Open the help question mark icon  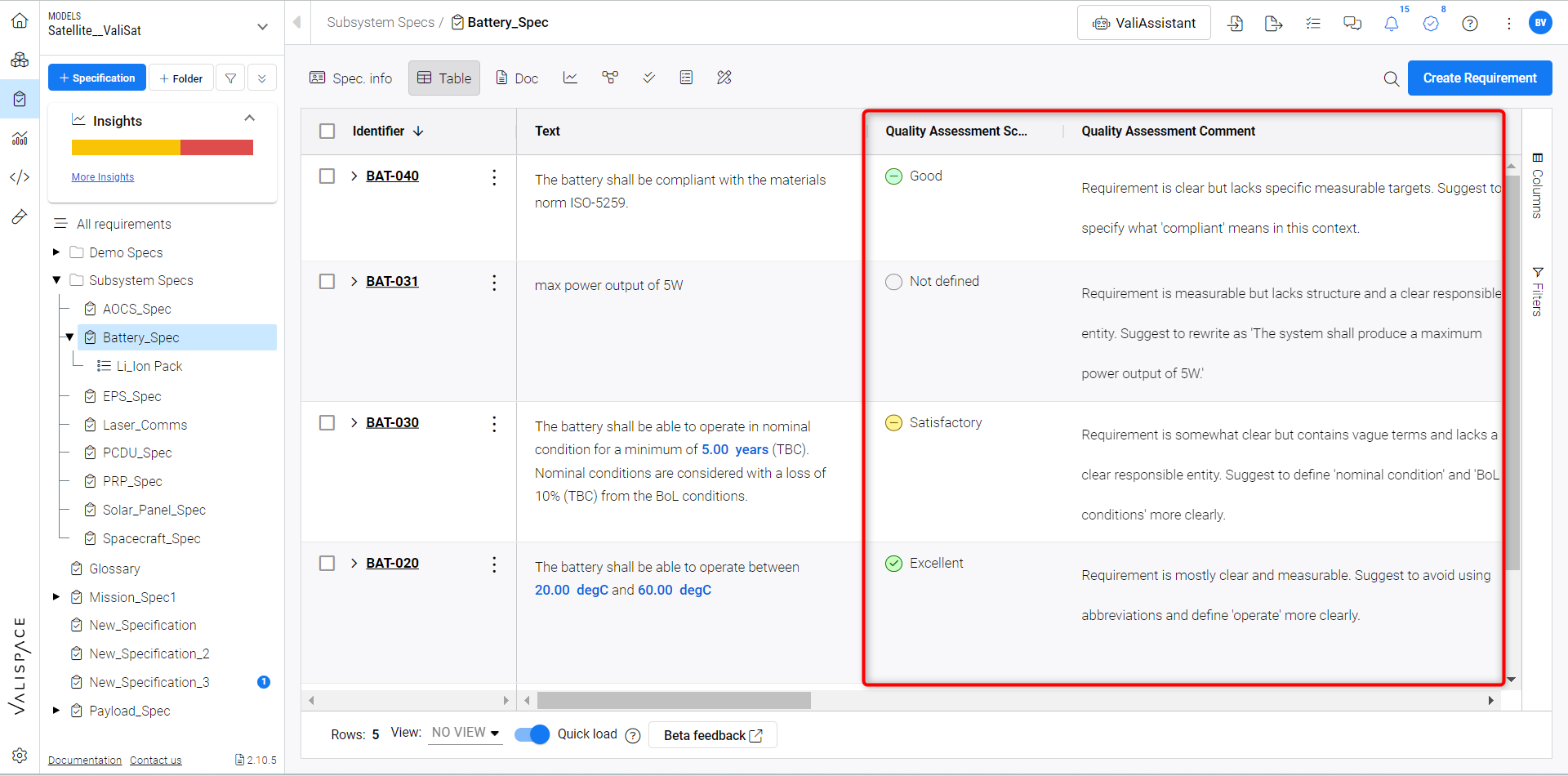1470,24
